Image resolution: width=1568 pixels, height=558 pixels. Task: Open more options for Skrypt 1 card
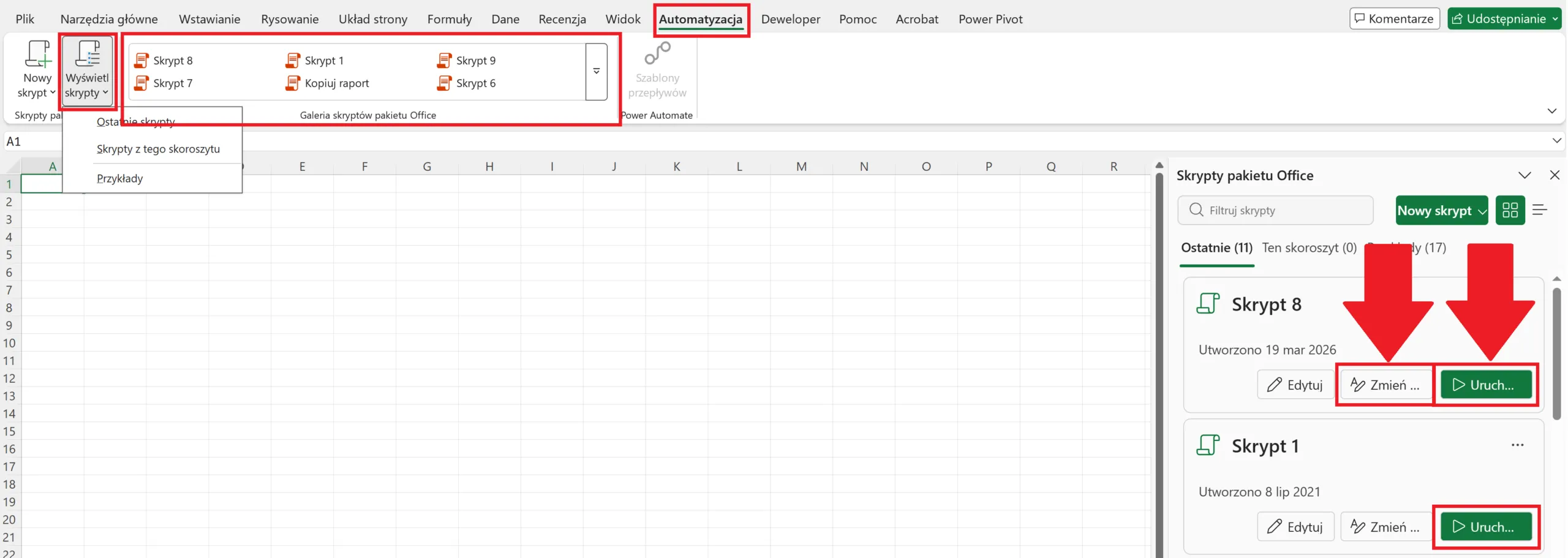1517,445
